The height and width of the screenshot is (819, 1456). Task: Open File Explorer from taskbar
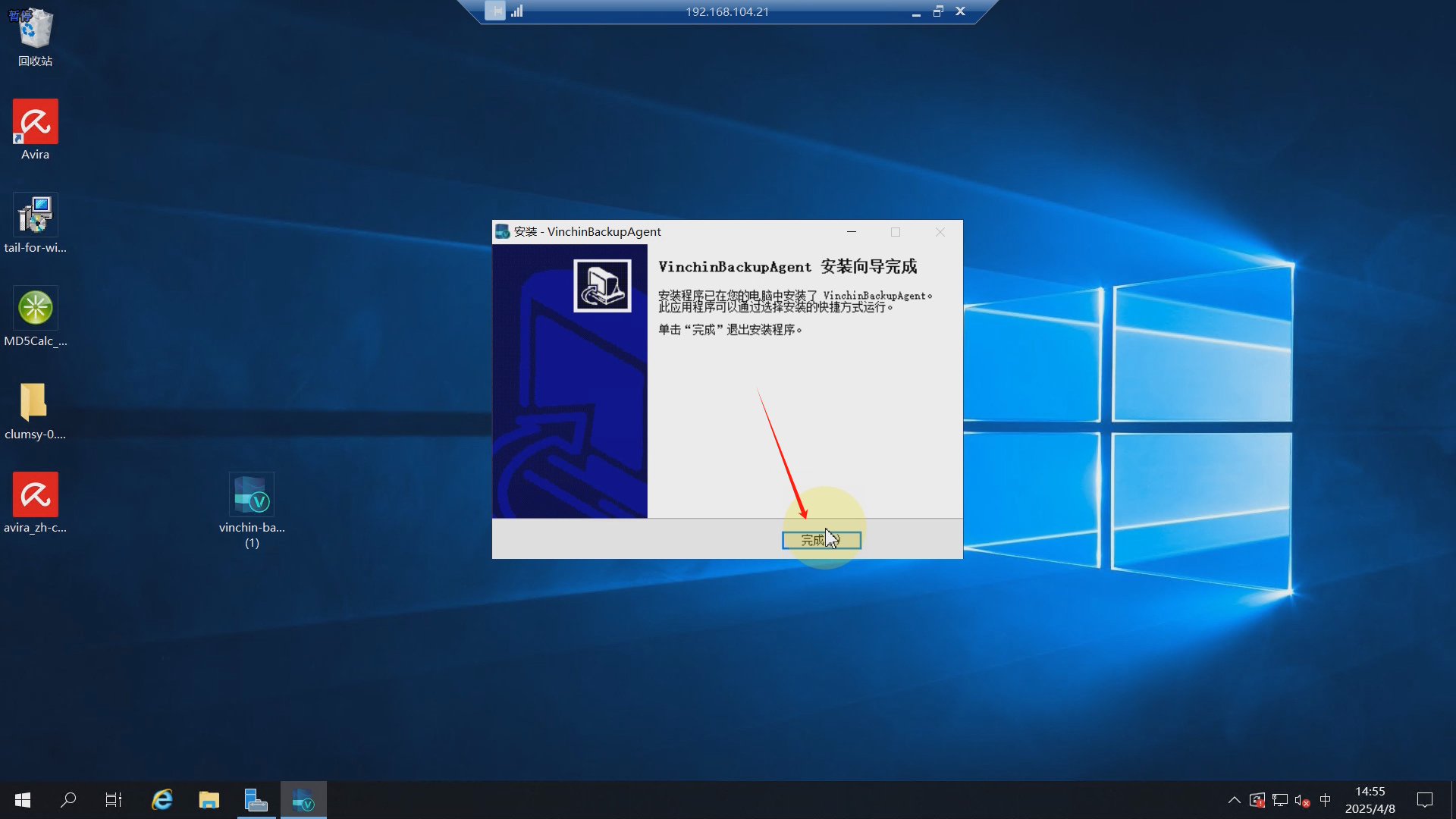pyautogui.click(x=209, y=800)
